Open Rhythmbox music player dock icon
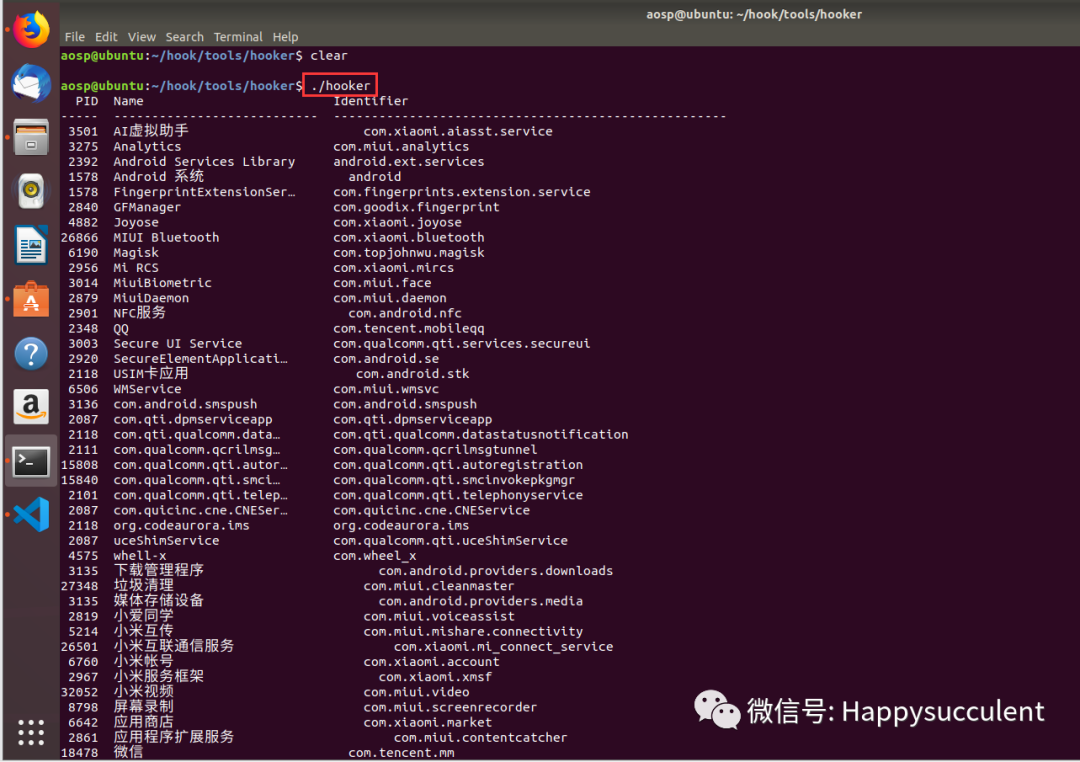Viewport: 1080px width, 762px height. [31, 191]
